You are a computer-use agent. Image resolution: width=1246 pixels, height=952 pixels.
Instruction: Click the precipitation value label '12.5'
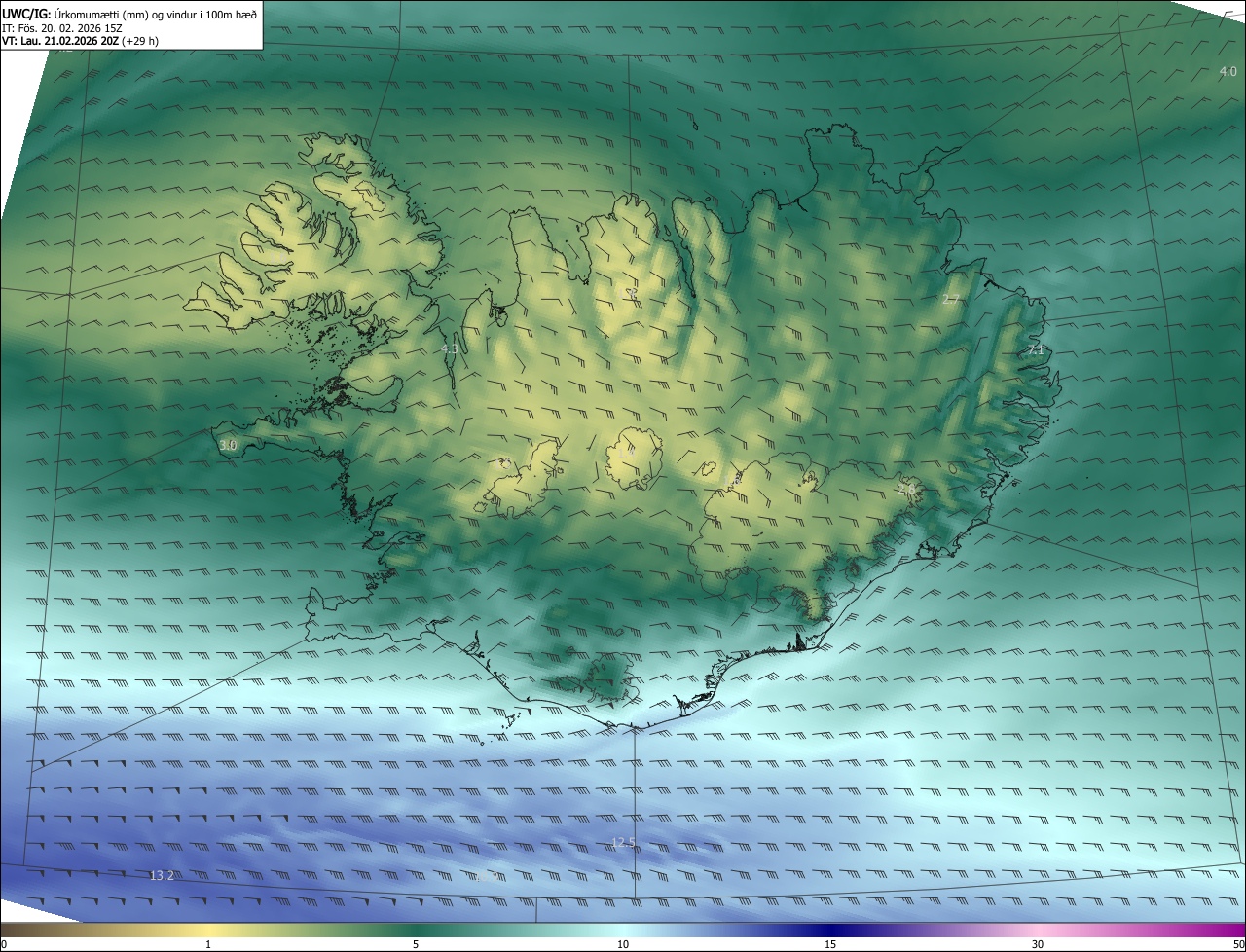pyautogui.click(x=623, y=842)
